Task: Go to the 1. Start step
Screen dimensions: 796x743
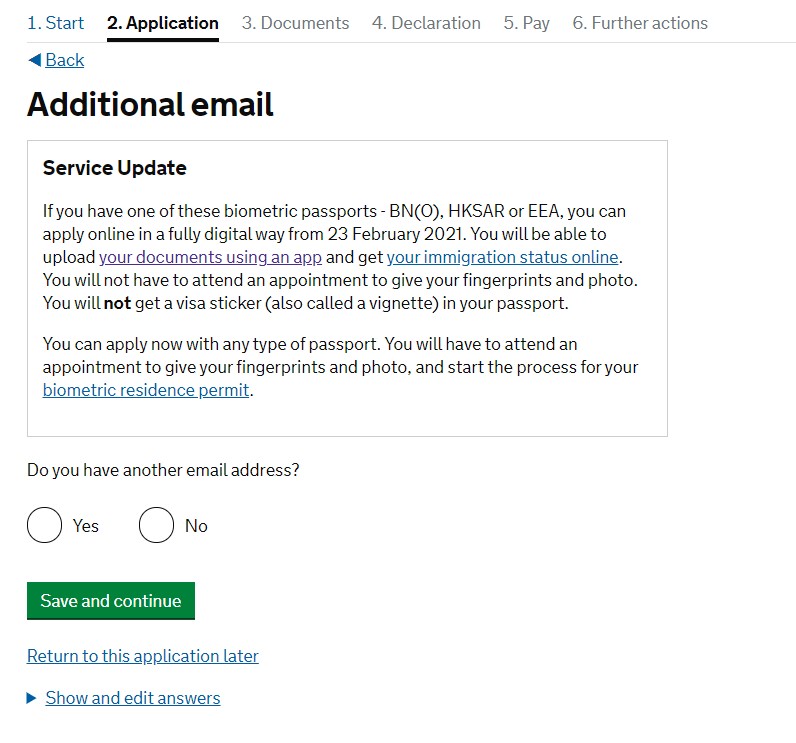Action: coord(56,23)
